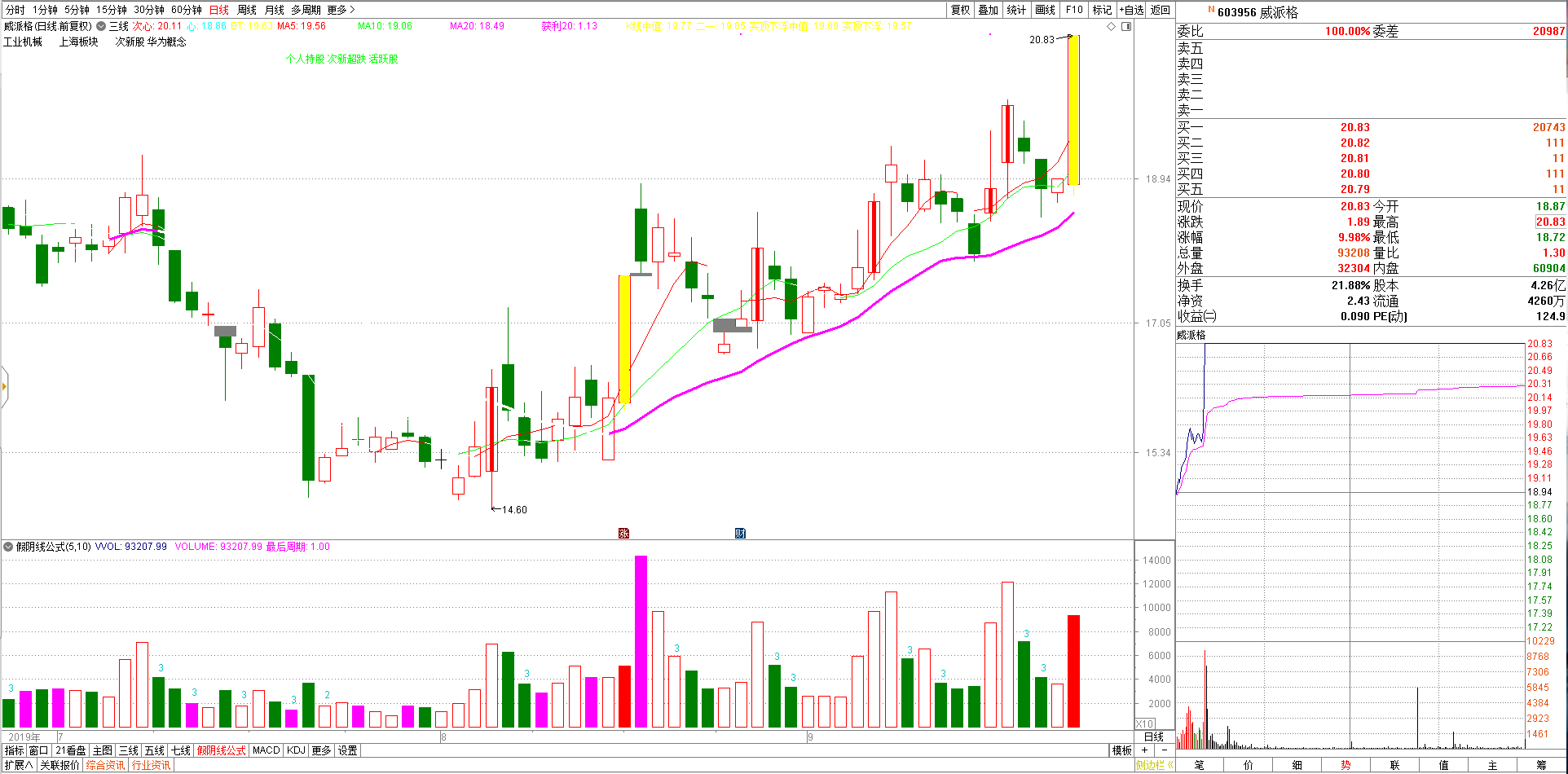Select the 主图 indicator tab

103,750
